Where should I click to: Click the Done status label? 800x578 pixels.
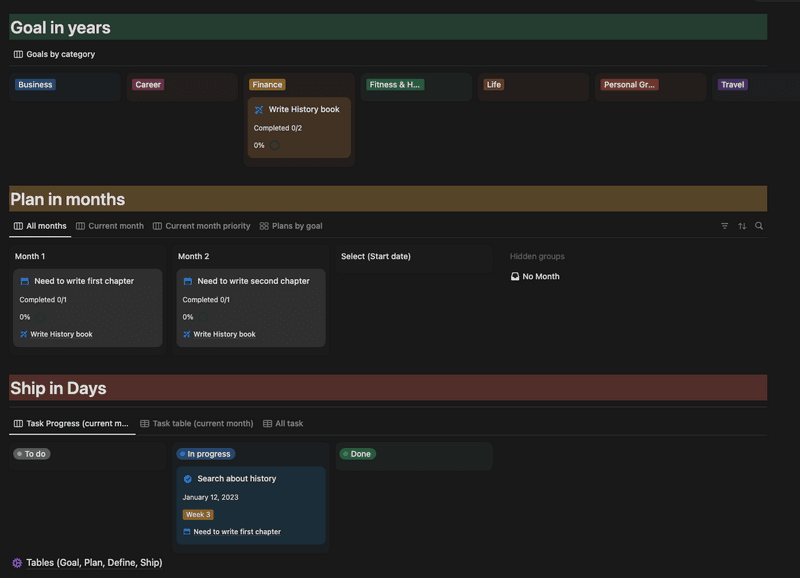(358, 454)
